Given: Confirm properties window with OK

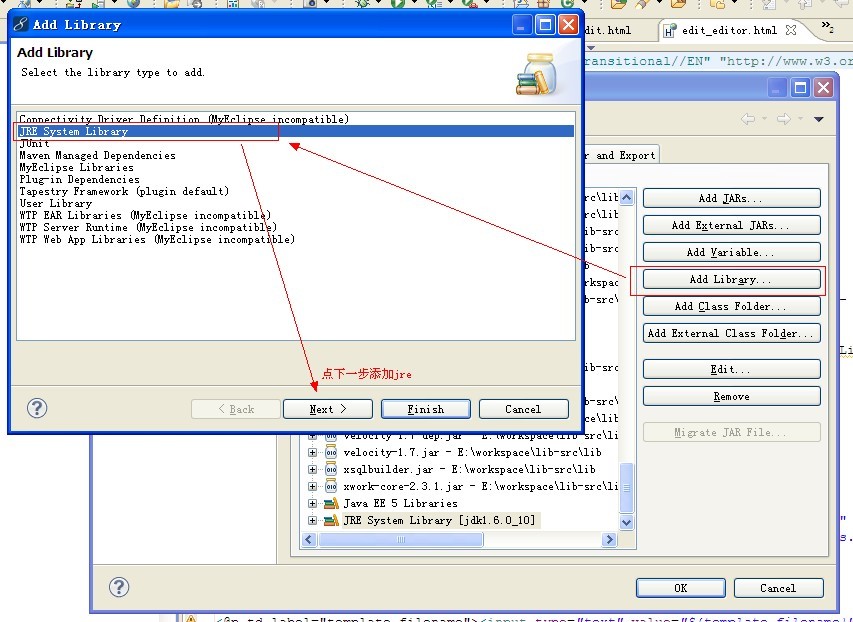Looking at the screenshot, I should click(681, 588).
